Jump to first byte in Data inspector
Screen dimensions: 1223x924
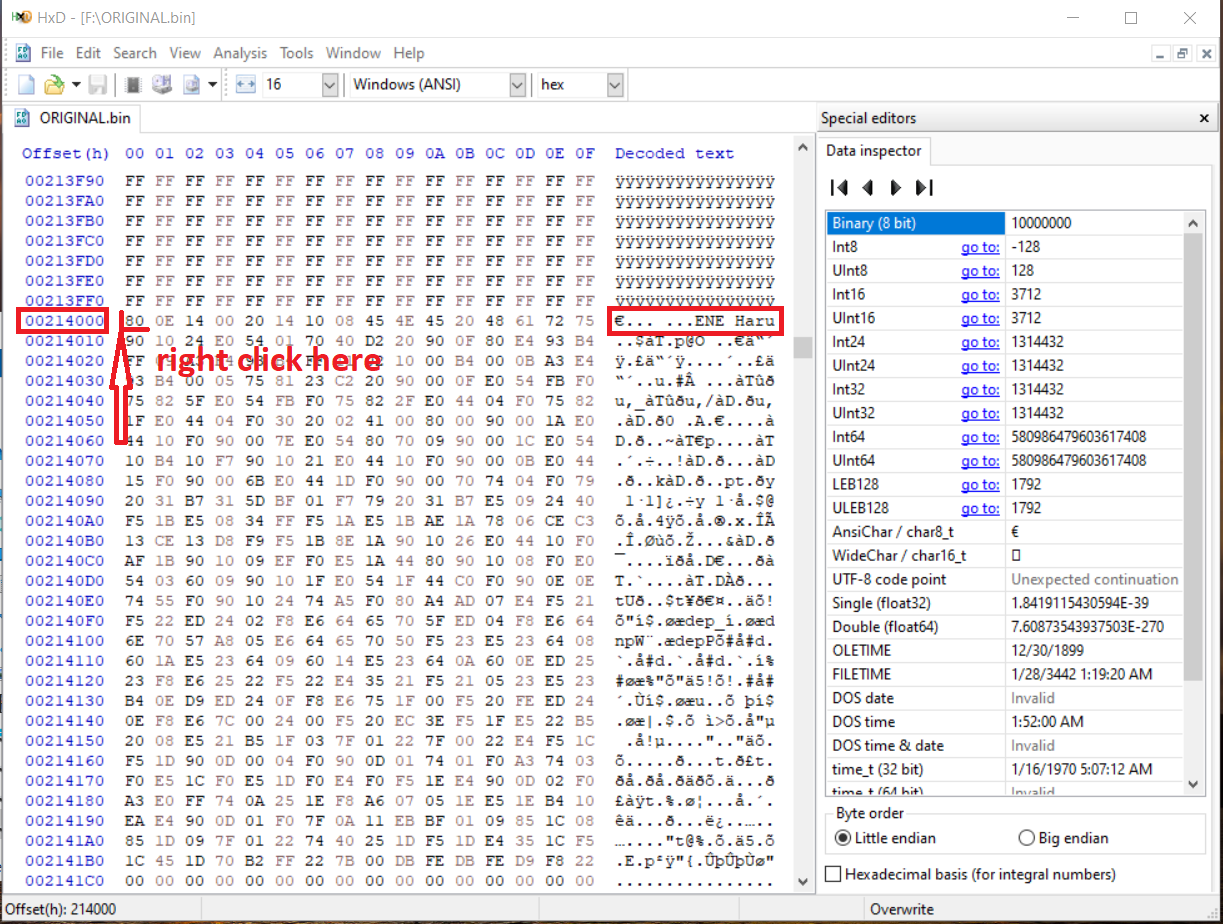(840, 187)
